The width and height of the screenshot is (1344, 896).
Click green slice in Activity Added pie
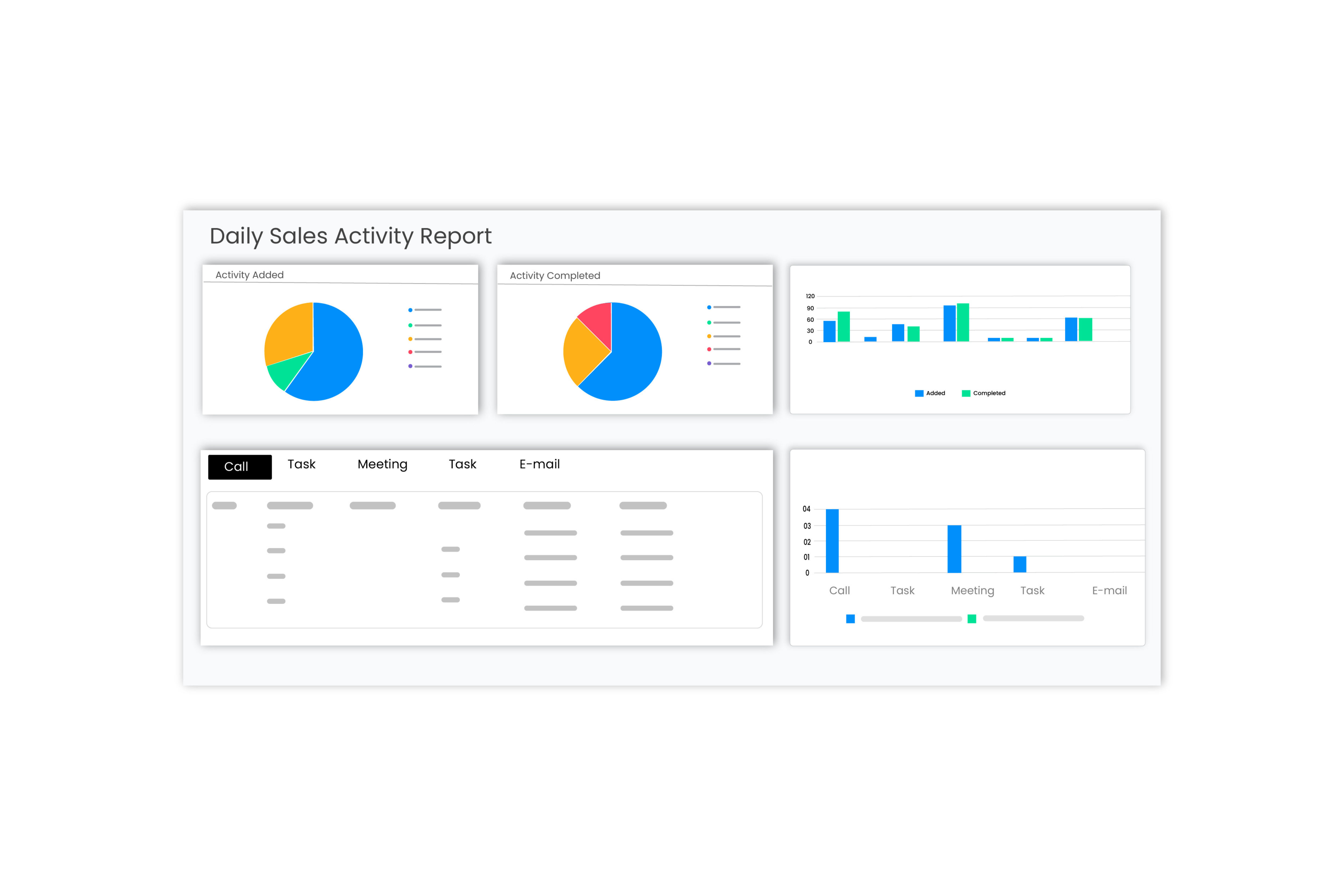click(283, 371)
